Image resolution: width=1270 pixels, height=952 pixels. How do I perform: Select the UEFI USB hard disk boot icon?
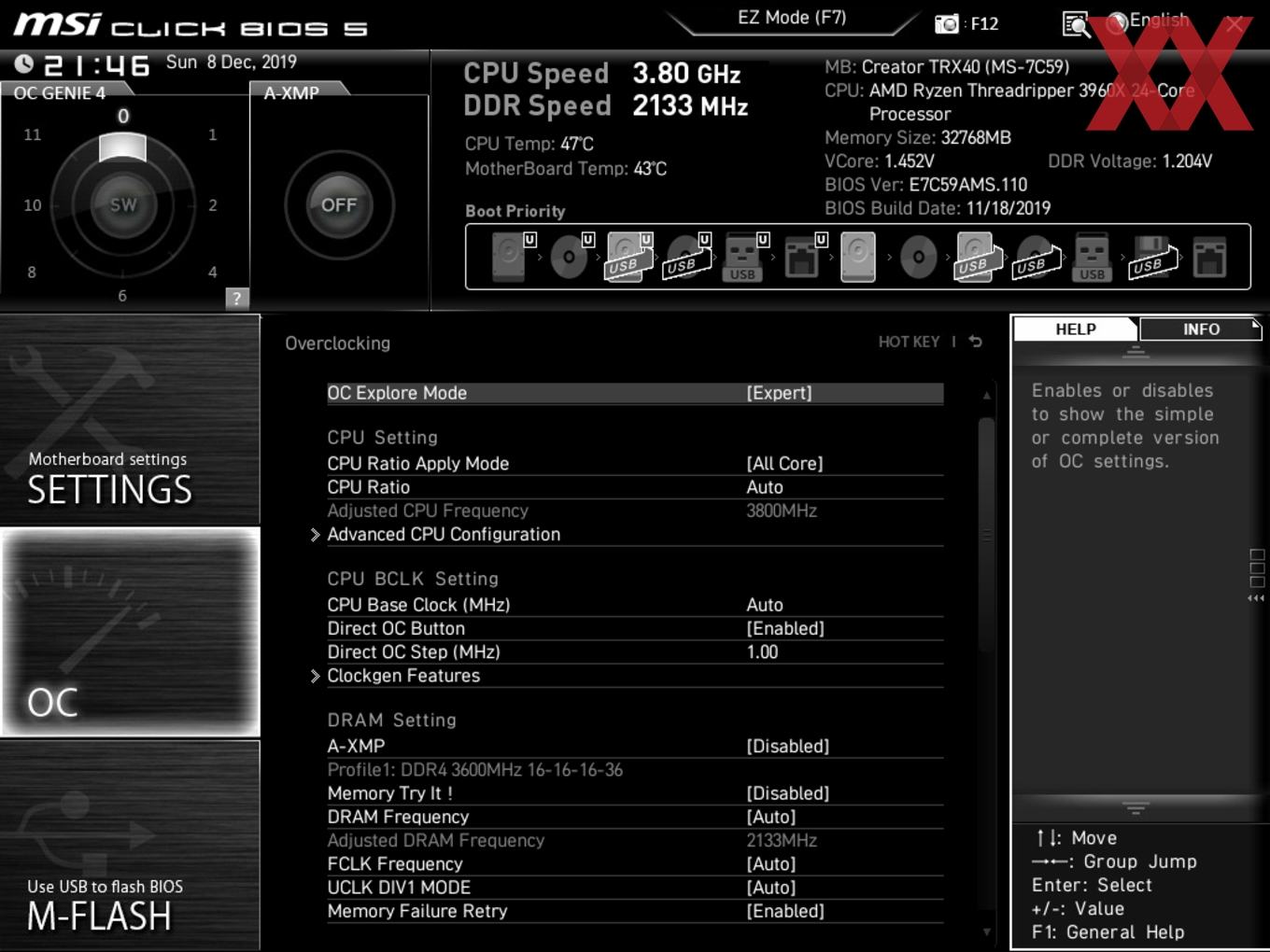(x=629, y=256)
